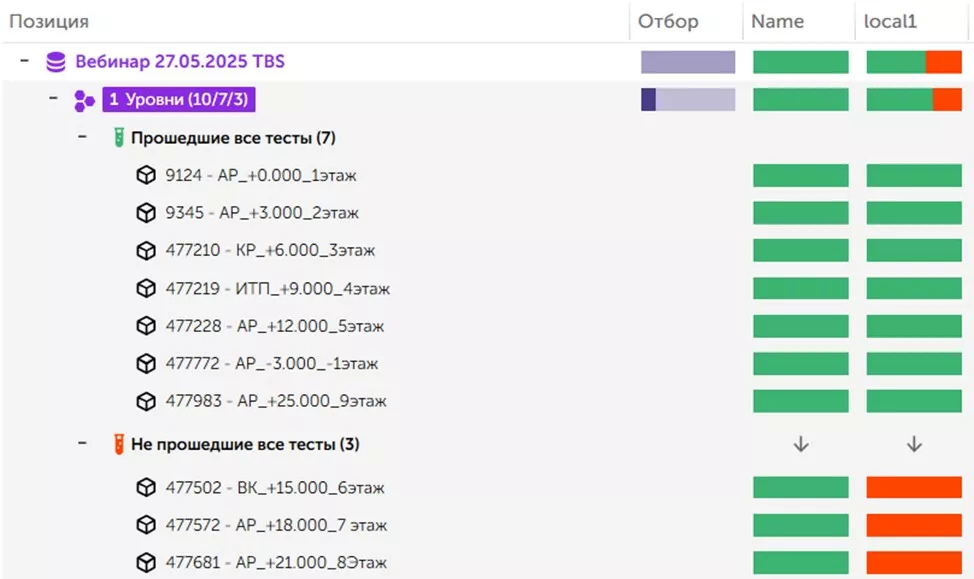Click the Отбор progress bar in Уровни row
Screen dimensions: 974x579
[x=688, y=100]
